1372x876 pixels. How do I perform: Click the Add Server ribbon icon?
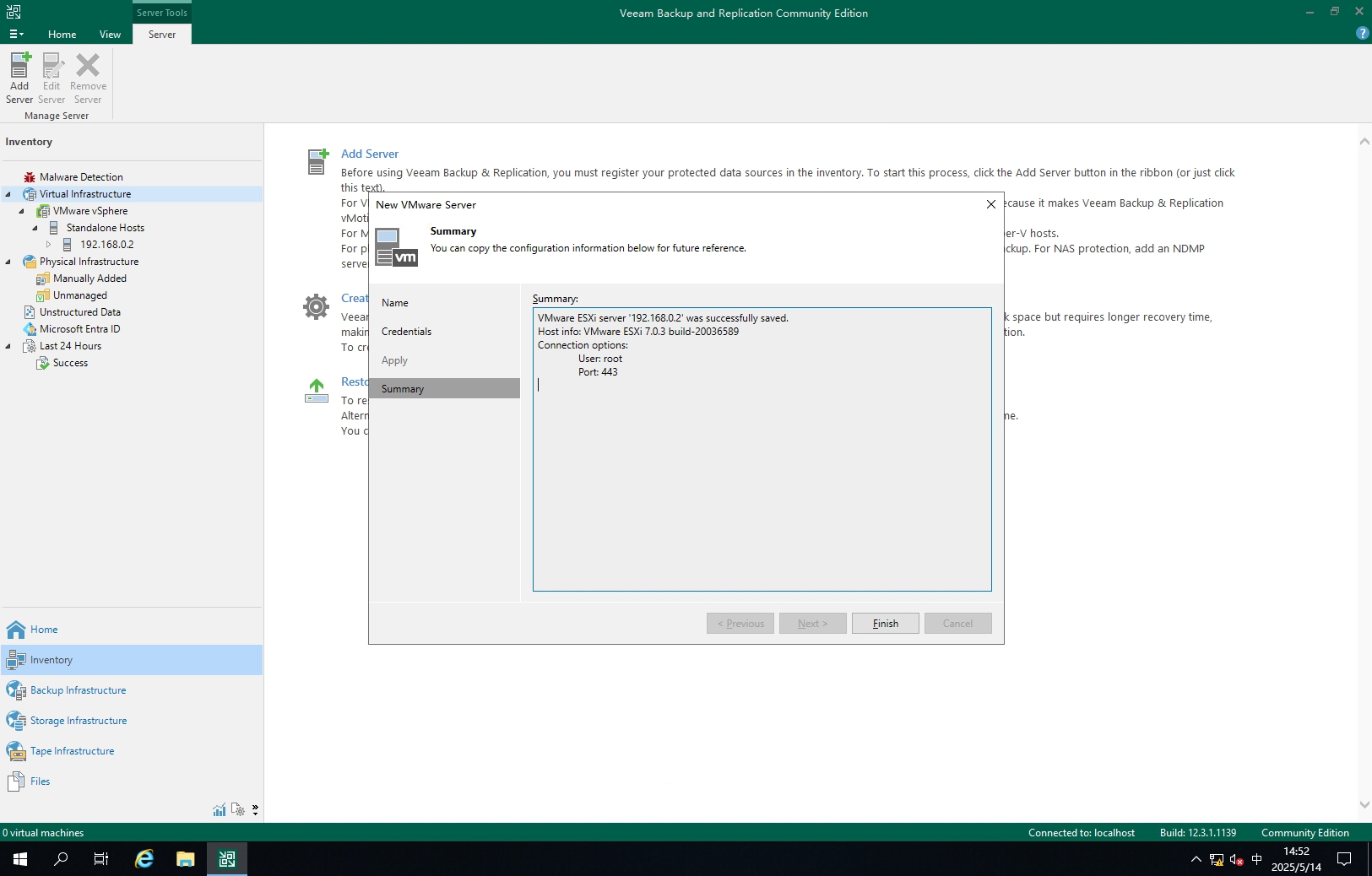point(19,67)
